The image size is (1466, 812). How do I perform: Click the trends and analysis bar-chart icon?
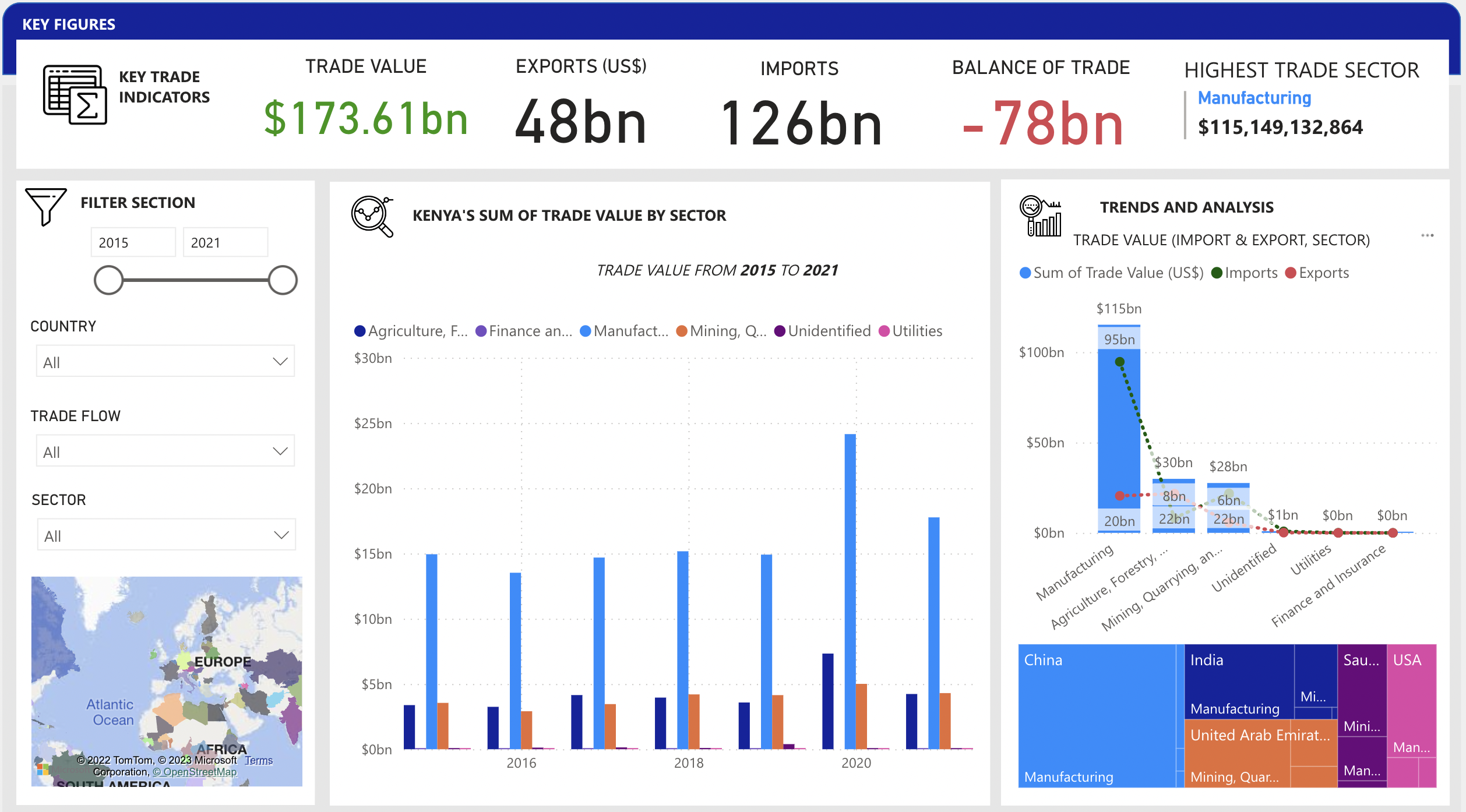1041,216
